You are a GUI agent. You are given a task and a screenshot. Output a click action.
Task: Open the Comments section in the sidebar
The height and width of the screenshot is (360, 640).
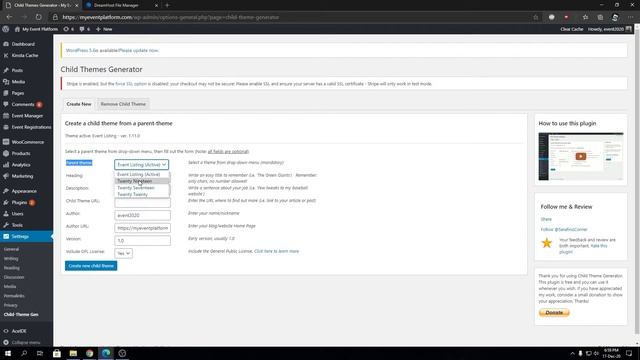[23, 104]
